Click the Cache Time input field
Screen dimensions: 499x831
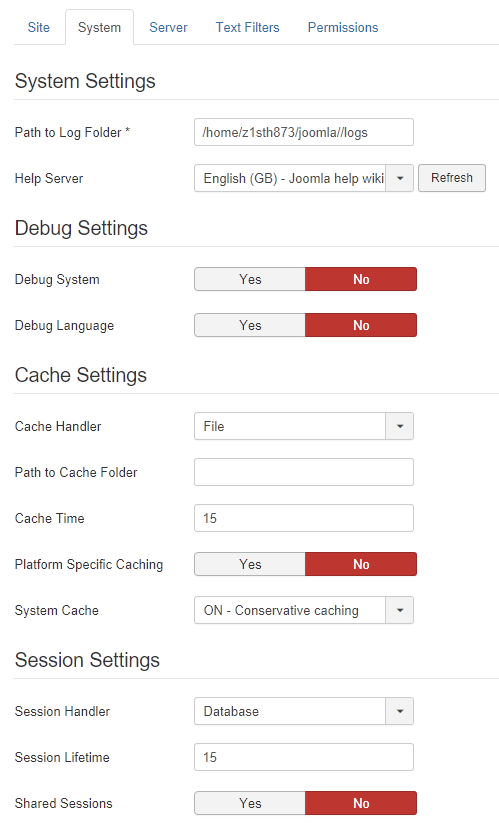(304, 518)
